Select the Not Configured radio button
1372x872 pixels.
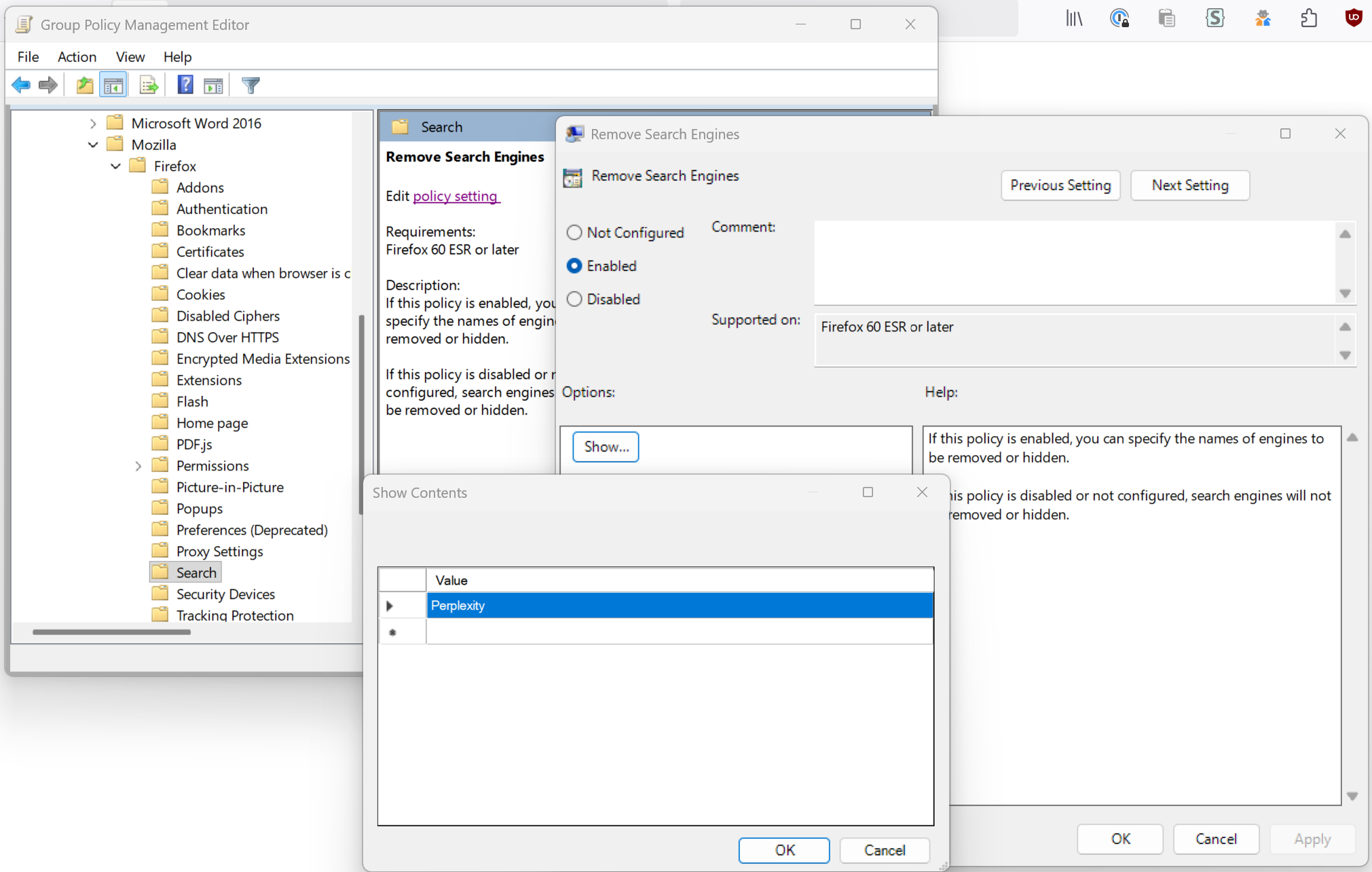pyautogui.click(x=574, y=232)
